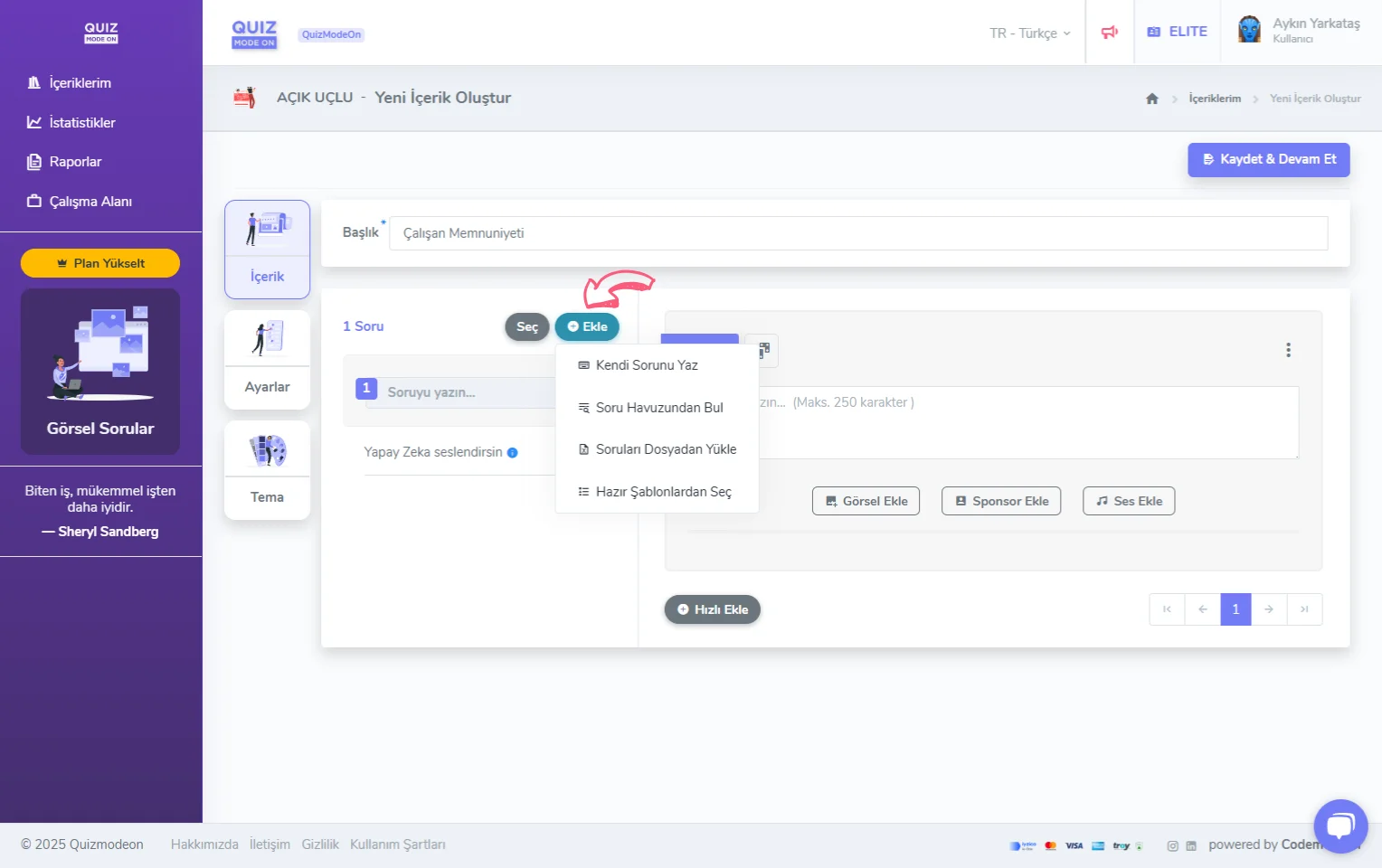Open the three-dot question options menu
The width and height of the screenshot is (1382, 868).
(1288, 350)
